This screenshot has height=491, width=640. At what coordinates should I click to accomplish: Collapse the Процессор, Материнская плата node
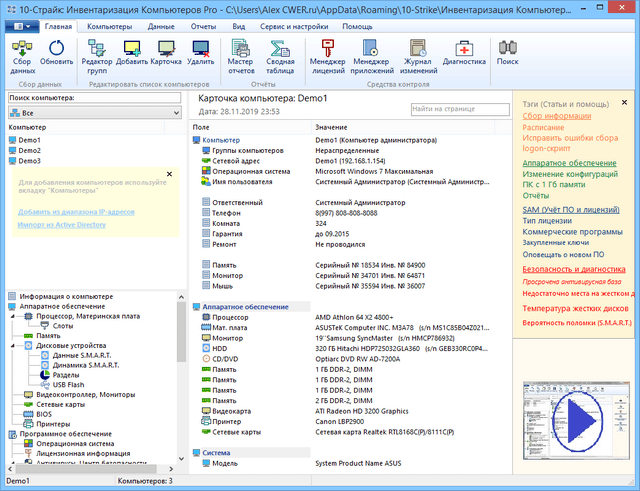pyautogui.click(x=12, y=315)
